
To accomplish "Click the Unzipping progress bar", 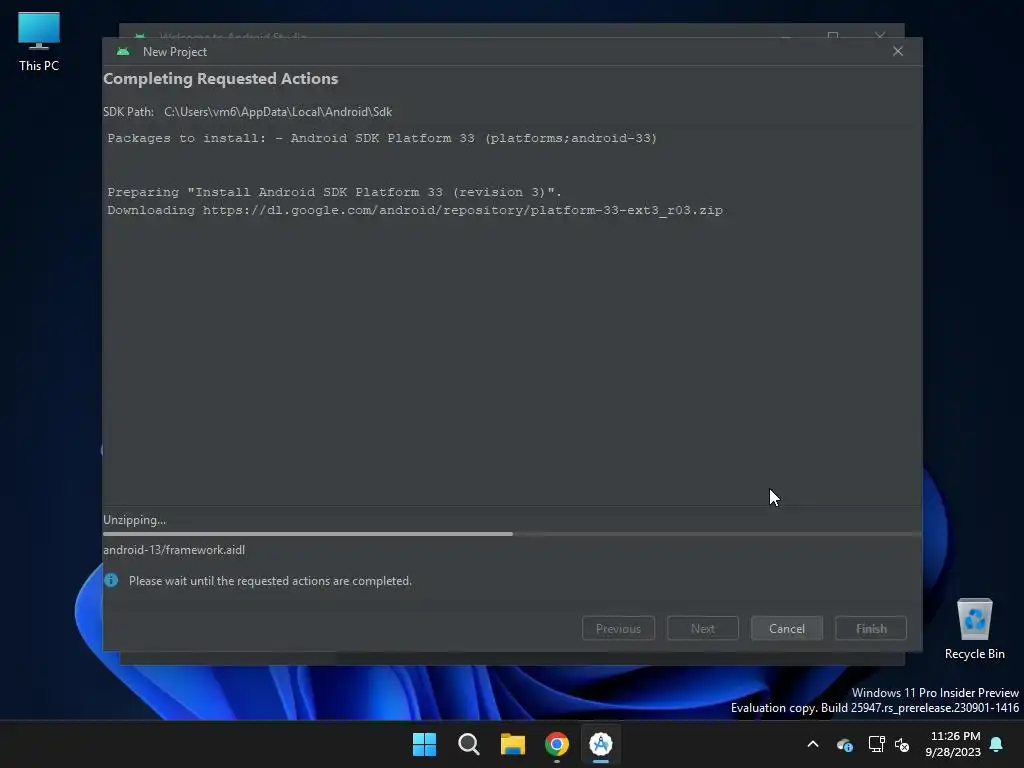I will pos(512,534).
